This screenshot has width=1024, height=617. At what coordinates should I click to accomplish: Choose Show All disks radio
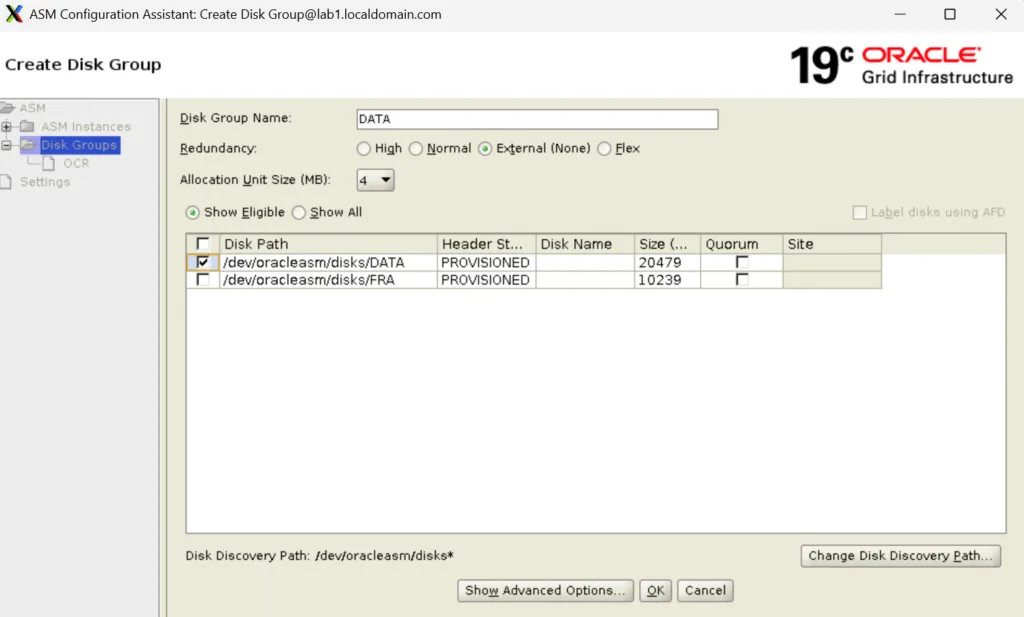[298, 213]
